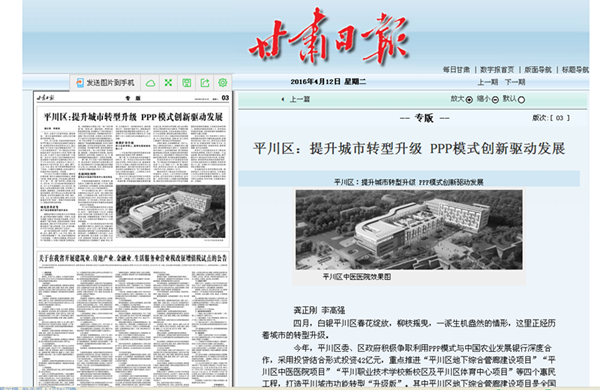The image size is (600, 390).
Task: Click the green cloud upload icon
Action: tap(150, 83)
